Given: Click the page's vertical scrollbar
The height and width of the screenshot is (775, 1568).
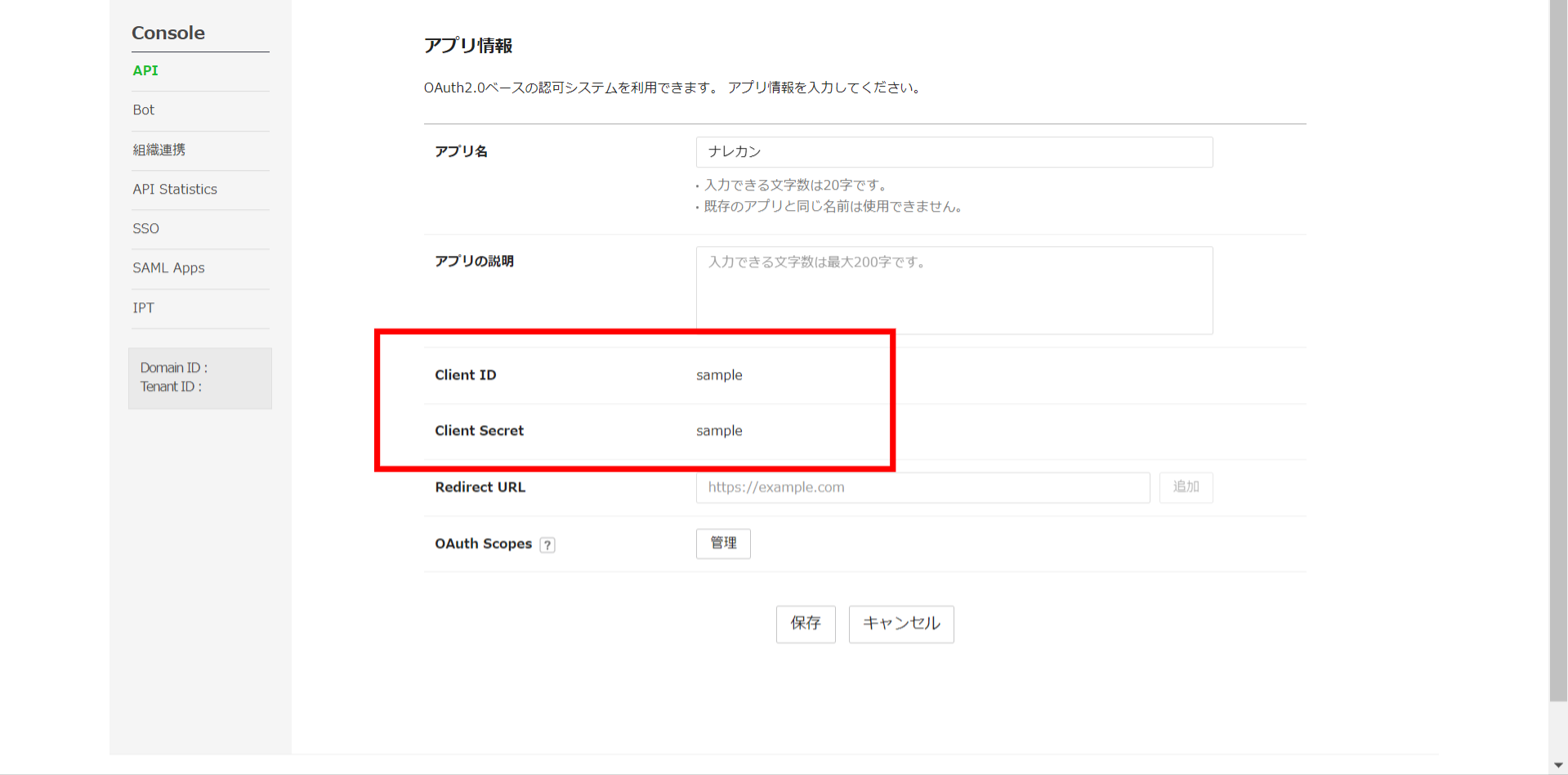Looking at the screenshot, I should 1558,352.
